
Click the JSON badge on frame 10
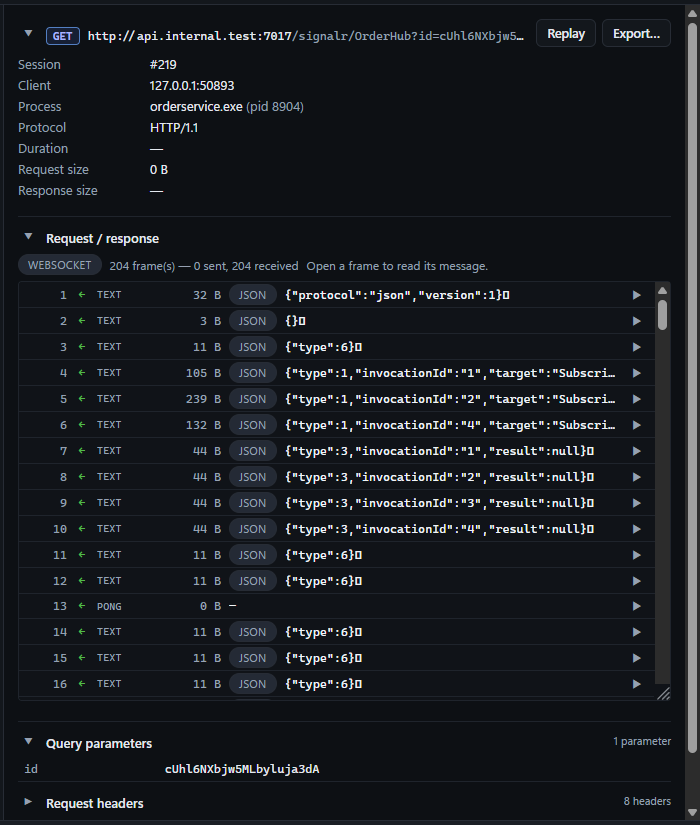pos(253,529)
